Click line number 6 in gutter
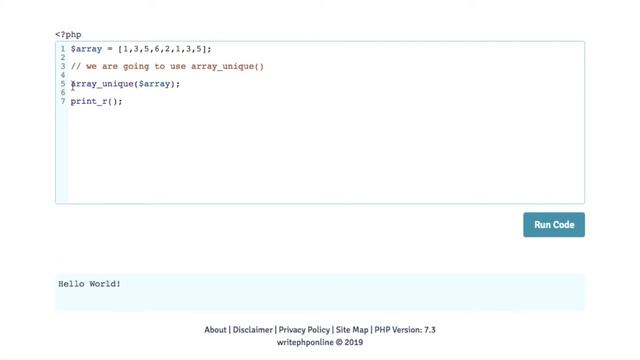Viewport: 640px width, 360px height. [x=63, y=93]
